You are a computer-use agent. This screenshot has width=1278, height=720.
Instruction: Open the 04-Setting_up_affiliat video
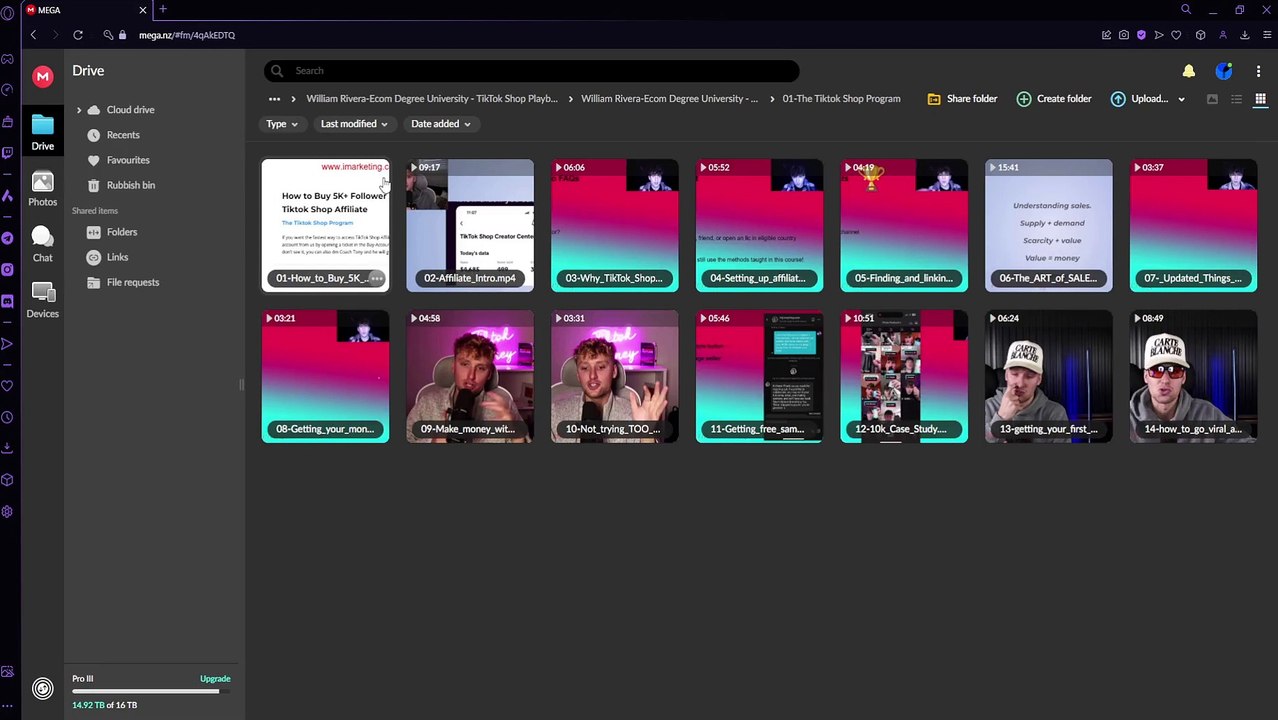(x=759, y=226)
